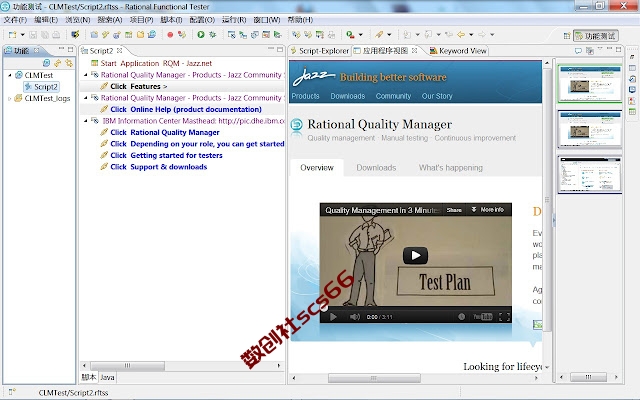This screenshot has width=640, height=400.
Task: Open the Run External Tools dropdown arrow
Action: tap(360, 35)
